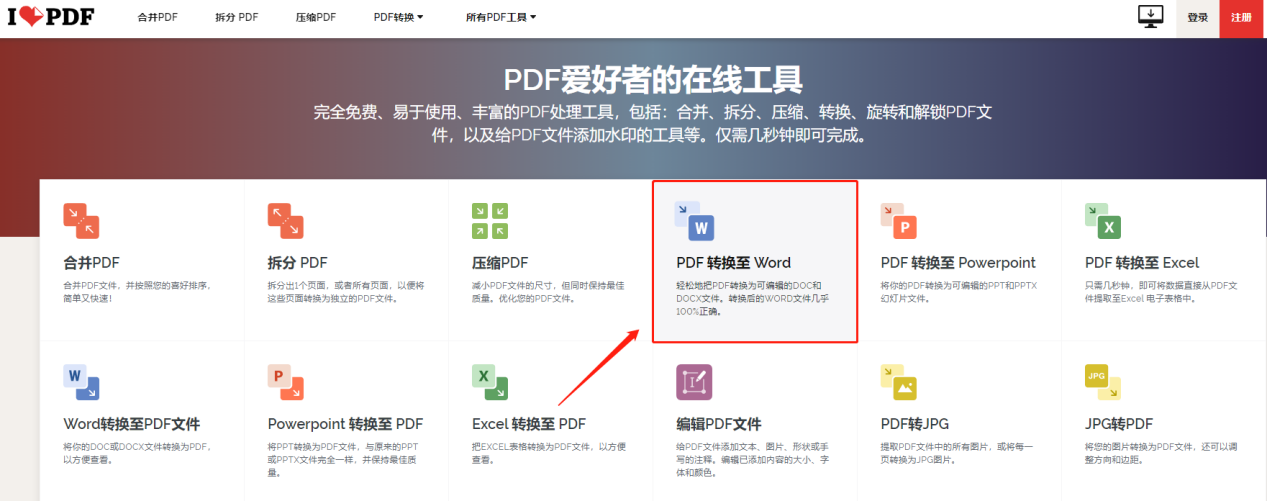Click the description starting 合并PDF文件，并按照
Image resolution: width=1267 pixels, height=501 pixels.
[138, 291]
